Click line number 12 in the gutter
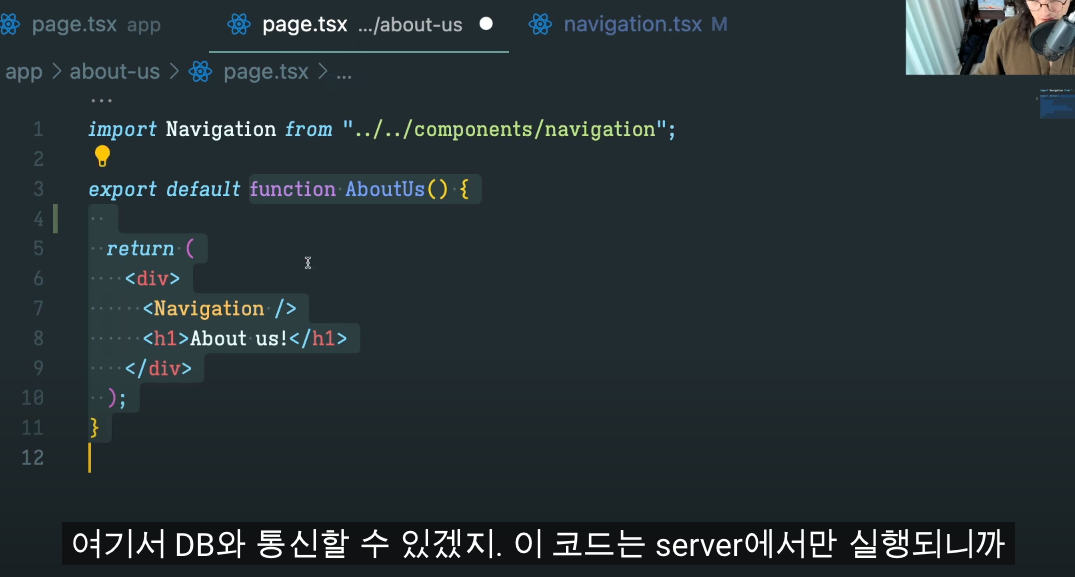 click(32, 458)
